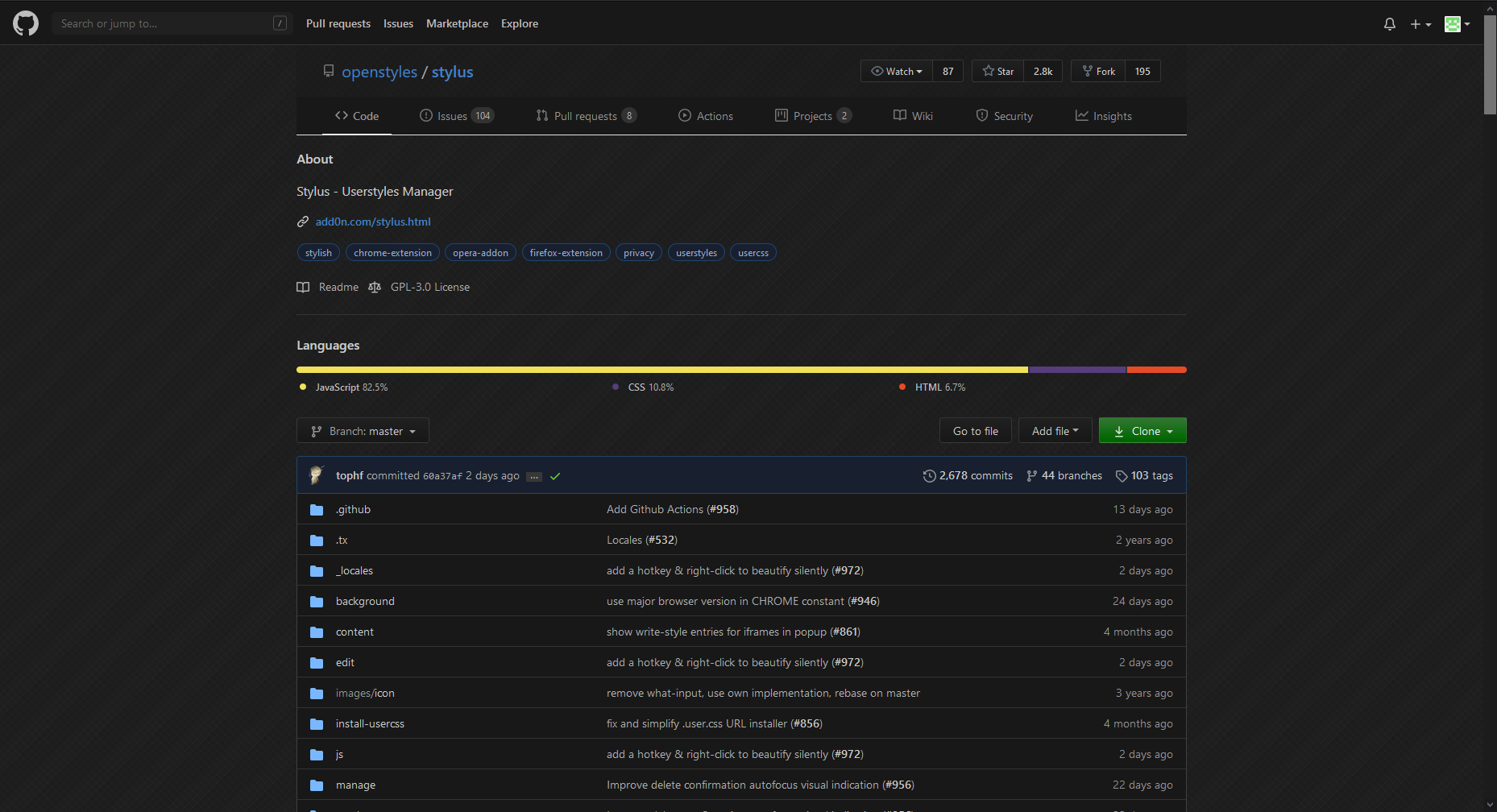Open add0n.com/stylus.html link
This screenshot has width=1497, height=812.
pos(373,222)
